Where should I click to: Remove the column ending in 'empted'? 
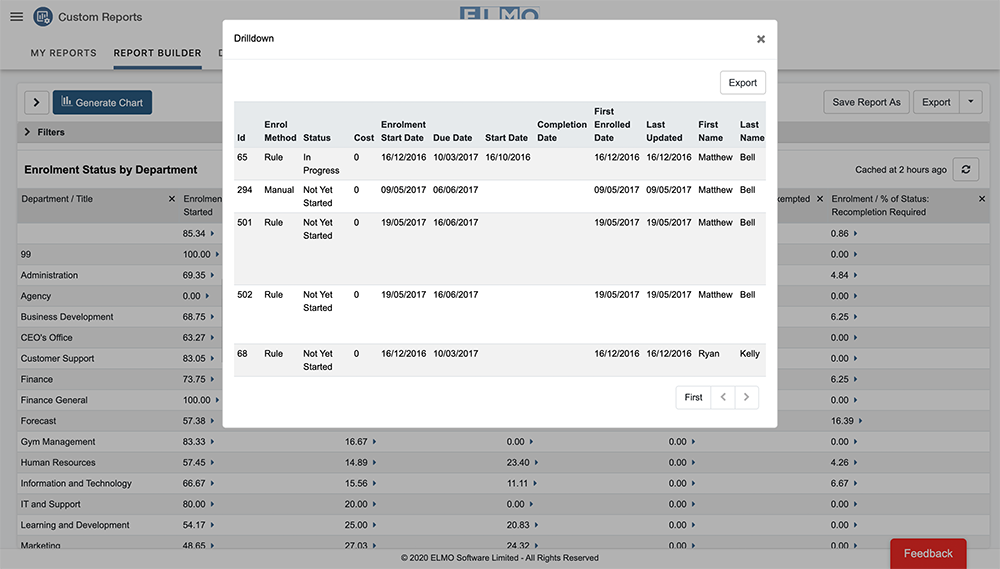click(x=820, y=199)
